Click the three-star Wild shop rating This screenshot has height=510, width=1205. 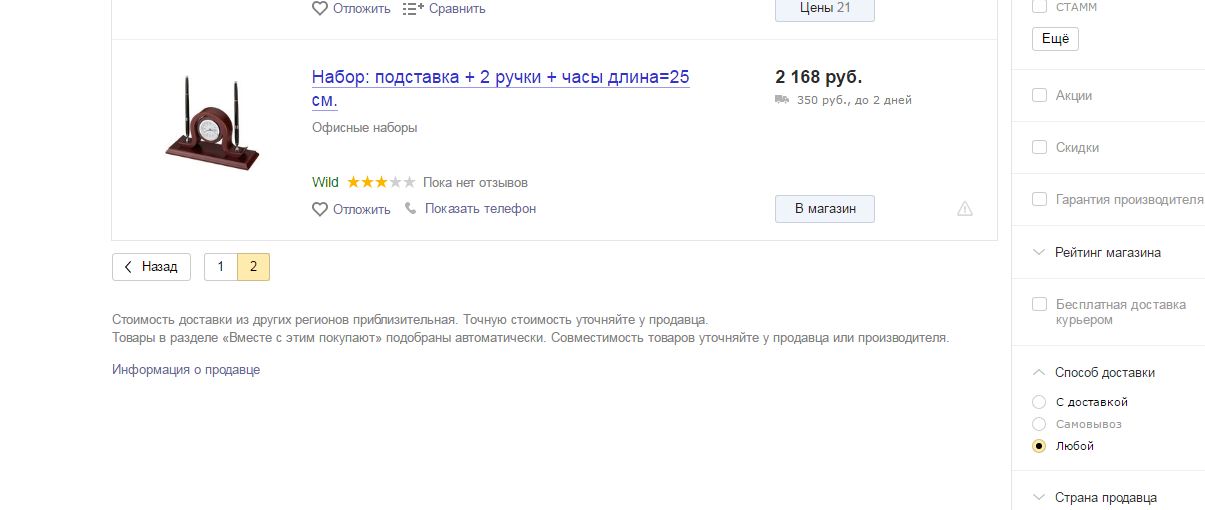point(381,182)
